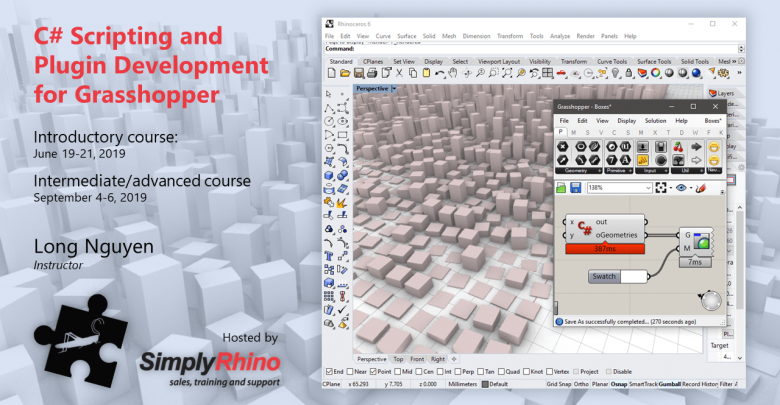Uncheck the End osnap checkbox
The image size is (780, 405).
click(x=329, y=372)
